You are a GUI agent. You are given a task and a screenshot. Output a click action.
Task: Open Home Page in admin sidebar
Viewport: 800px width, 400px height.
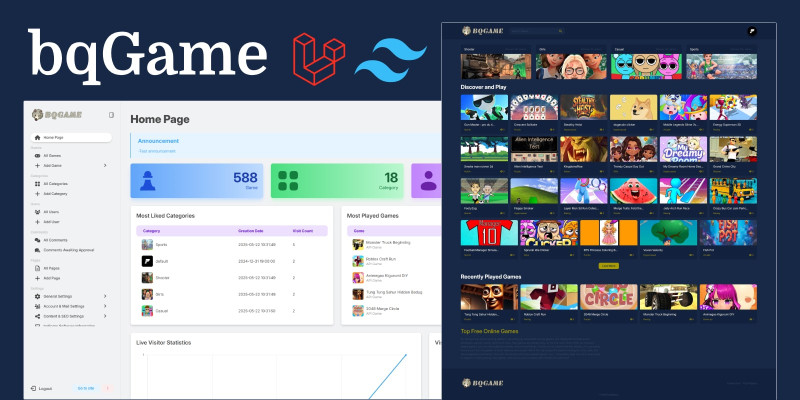tap(71, 138)
